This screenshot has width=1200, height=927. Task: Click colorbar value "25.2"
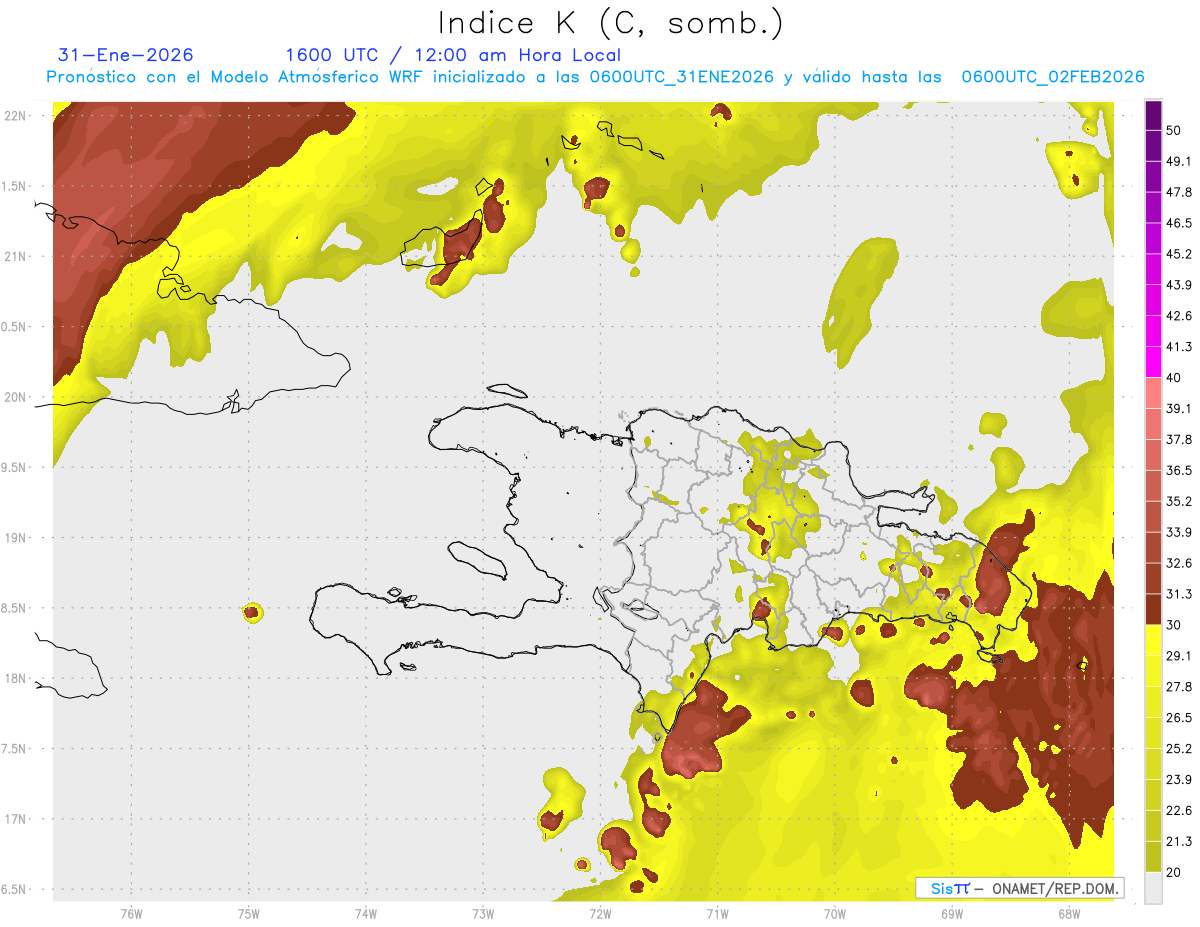[x=1179, y=749]
